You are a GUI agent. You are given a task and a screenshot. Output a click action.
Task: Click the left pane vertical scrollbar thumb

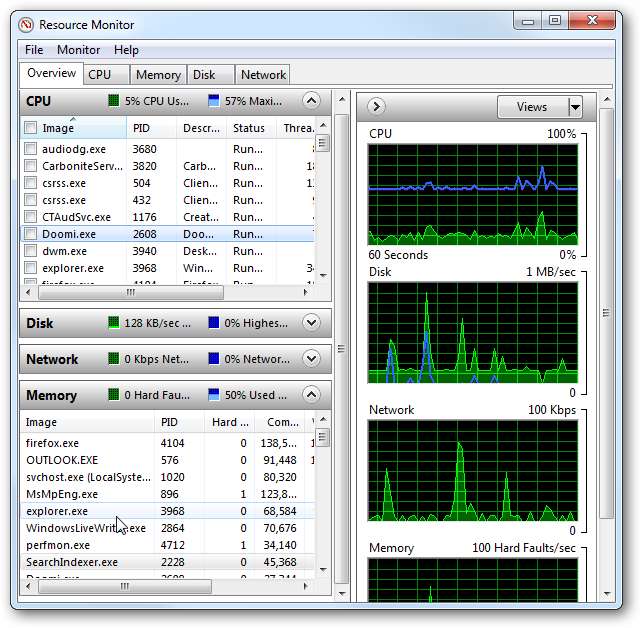pos(341,349)
